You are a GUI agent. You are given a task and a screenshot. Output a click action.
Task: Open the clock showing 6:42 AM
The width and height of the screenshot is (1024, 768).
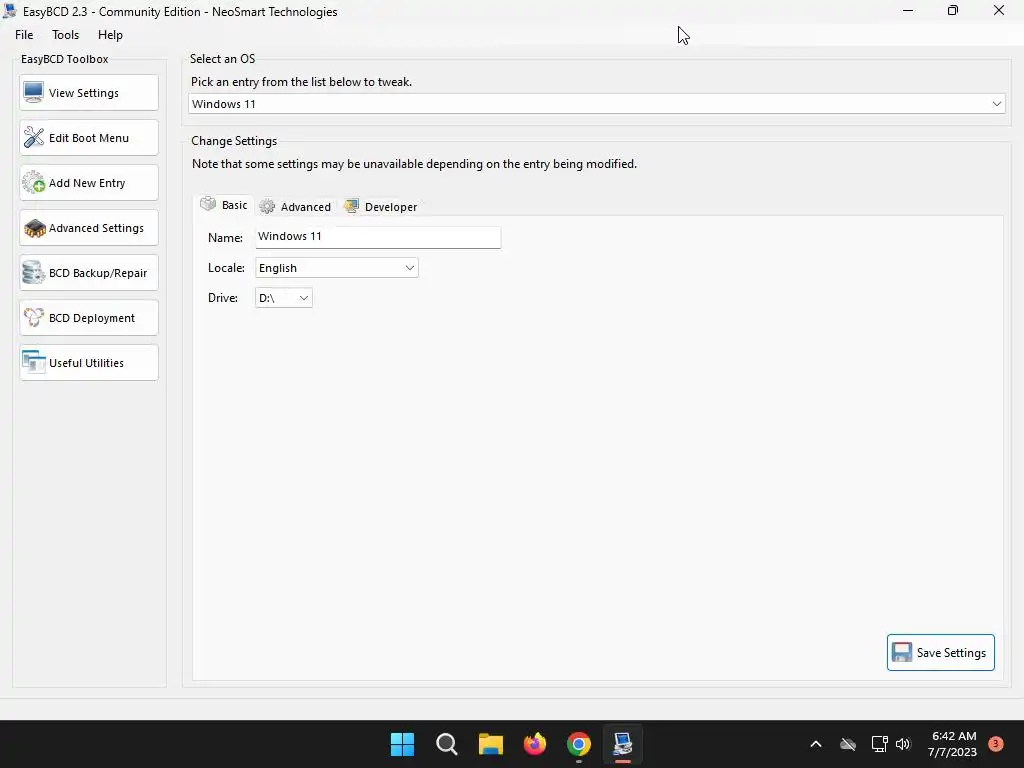click(952, 744)
